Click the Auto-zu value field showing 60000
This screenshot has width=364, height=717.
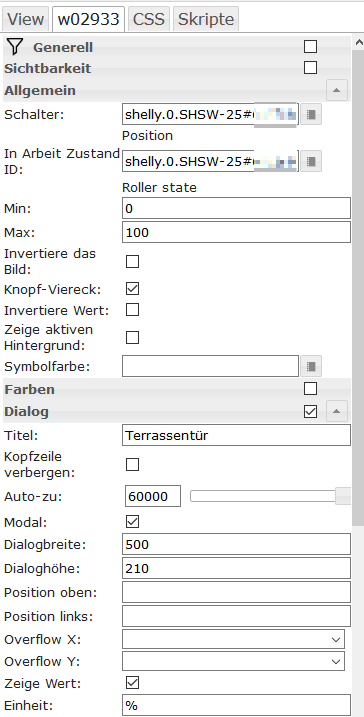153,496
